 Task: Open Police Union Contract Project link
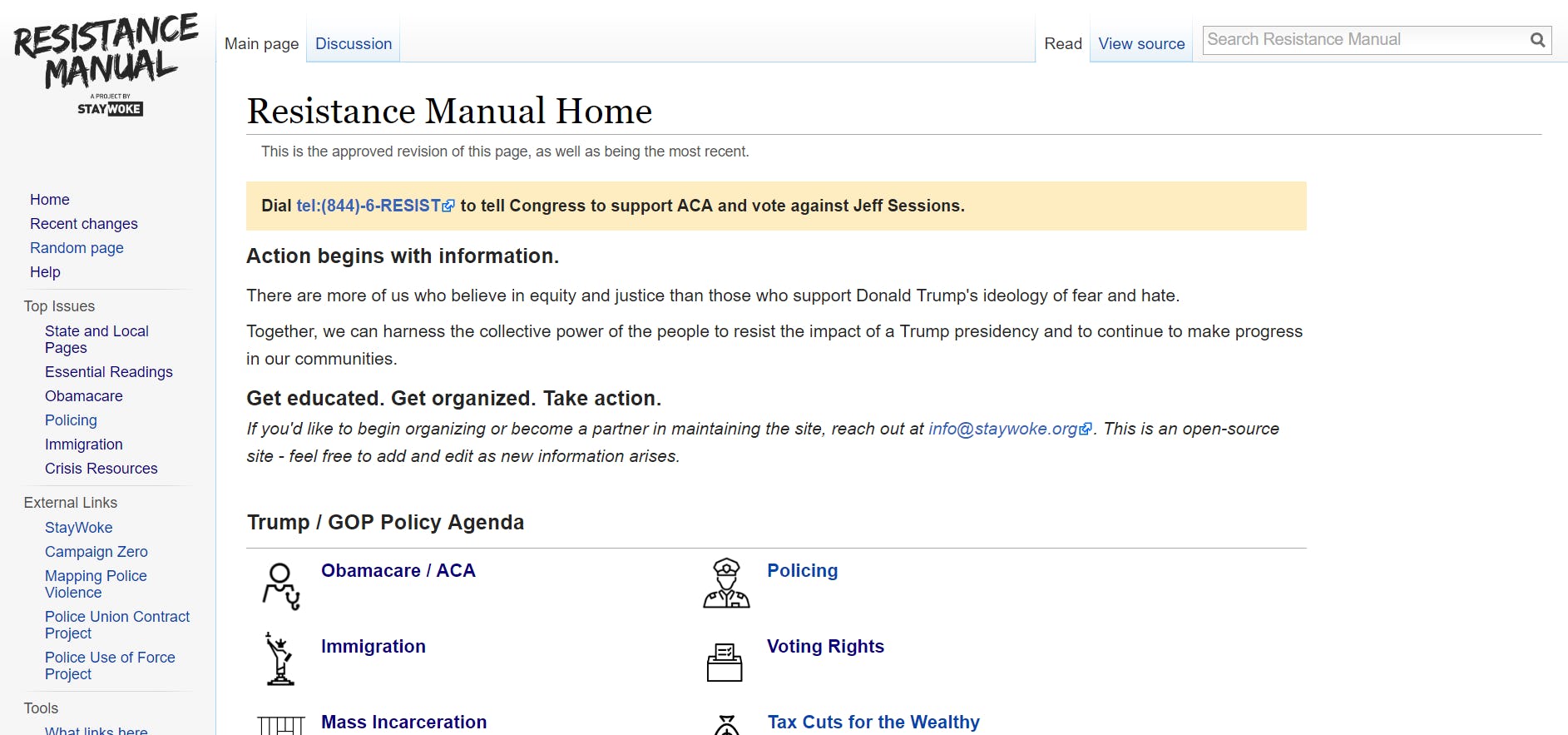pyautogui.click(x=117, y=625)
